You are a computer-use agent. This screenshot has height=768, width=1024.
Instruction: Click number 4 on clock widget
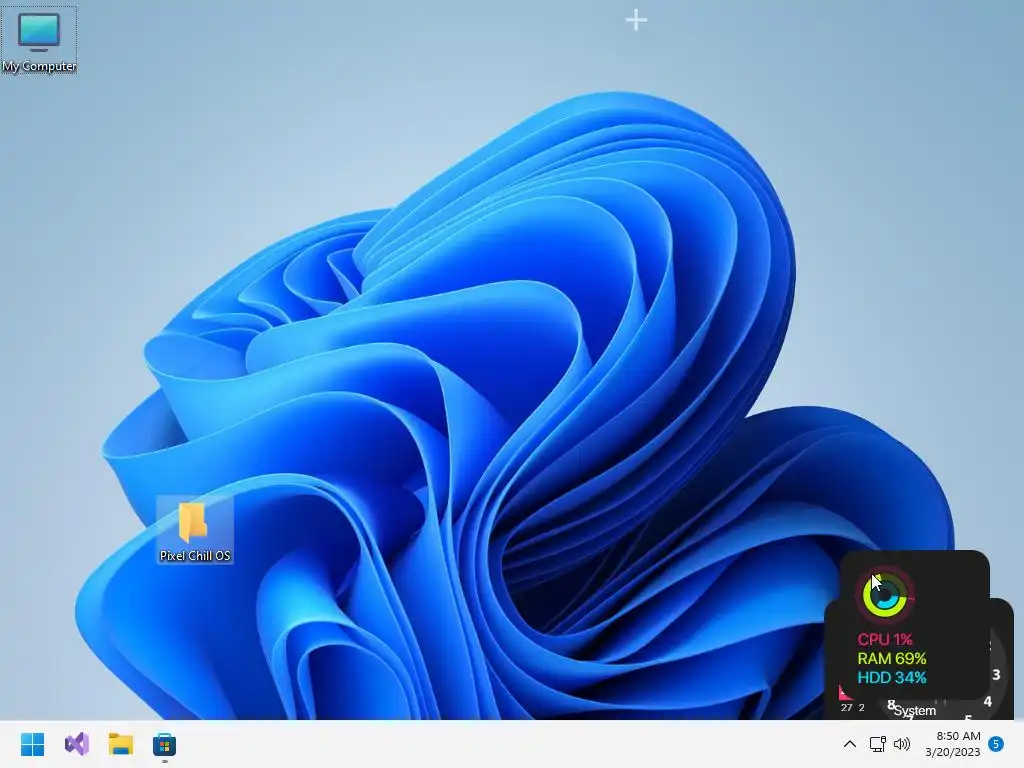coord(987,702)
